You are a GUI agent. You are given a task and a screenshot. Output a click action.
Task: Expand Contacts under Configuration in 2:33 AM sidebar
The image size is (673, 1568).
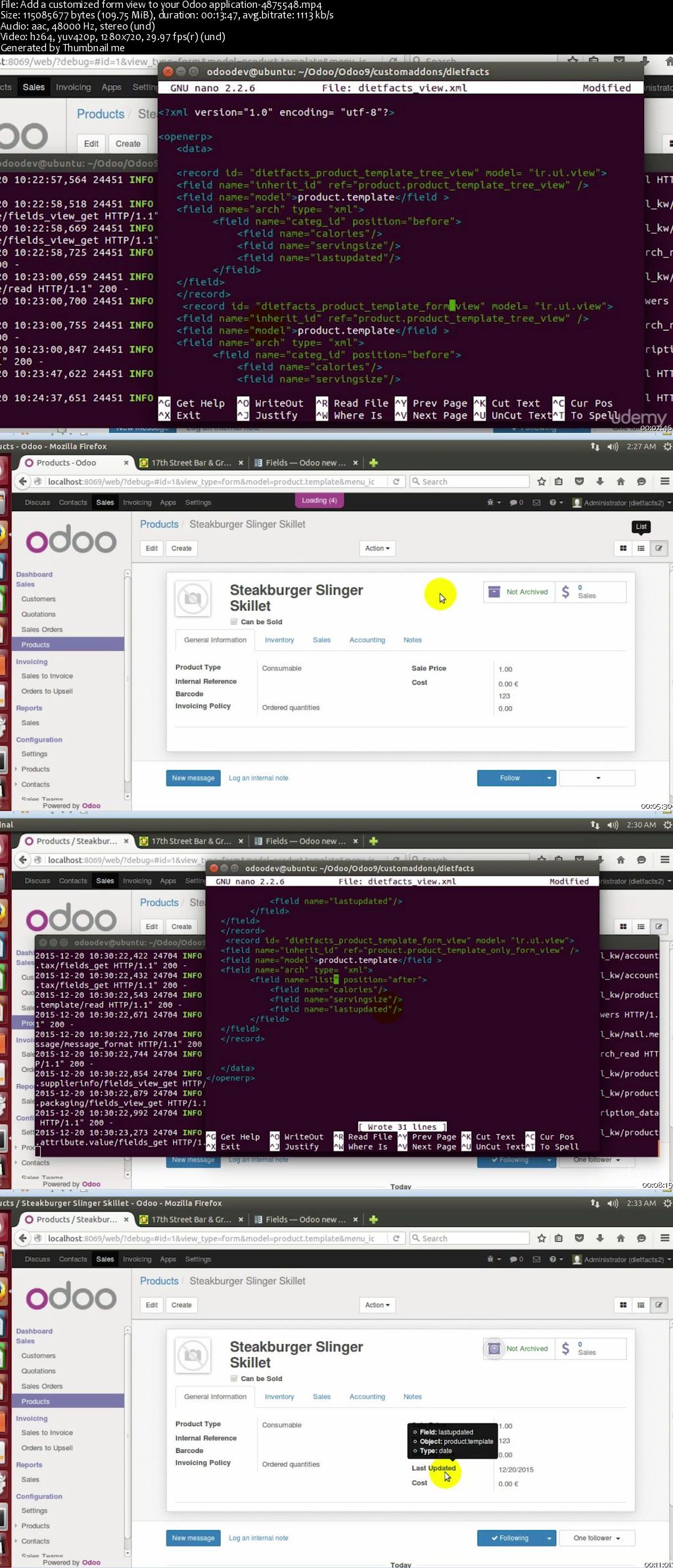click(x=35, y=1541)
